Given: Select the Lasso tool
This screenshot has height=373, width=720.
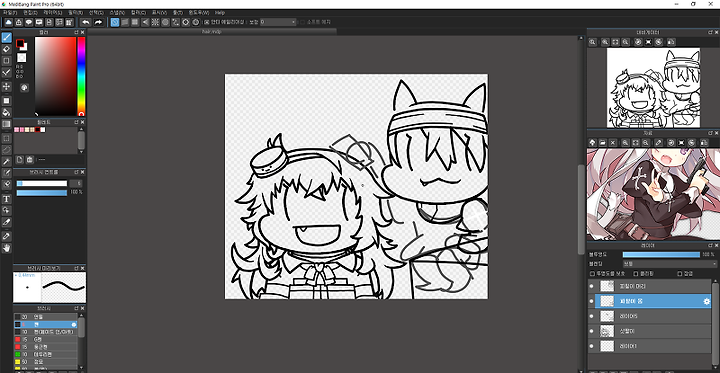Looking at the screenshot, I should 6,149.
